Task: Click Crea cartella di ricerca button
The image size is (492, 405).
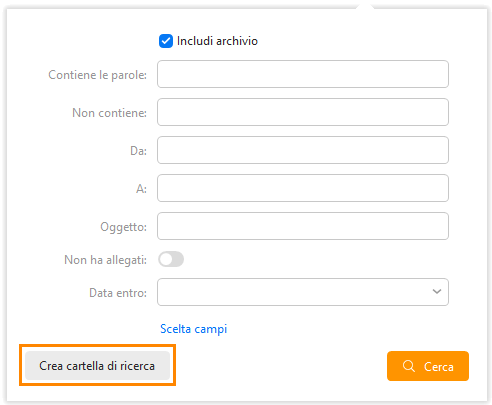Action: point(97,366)
